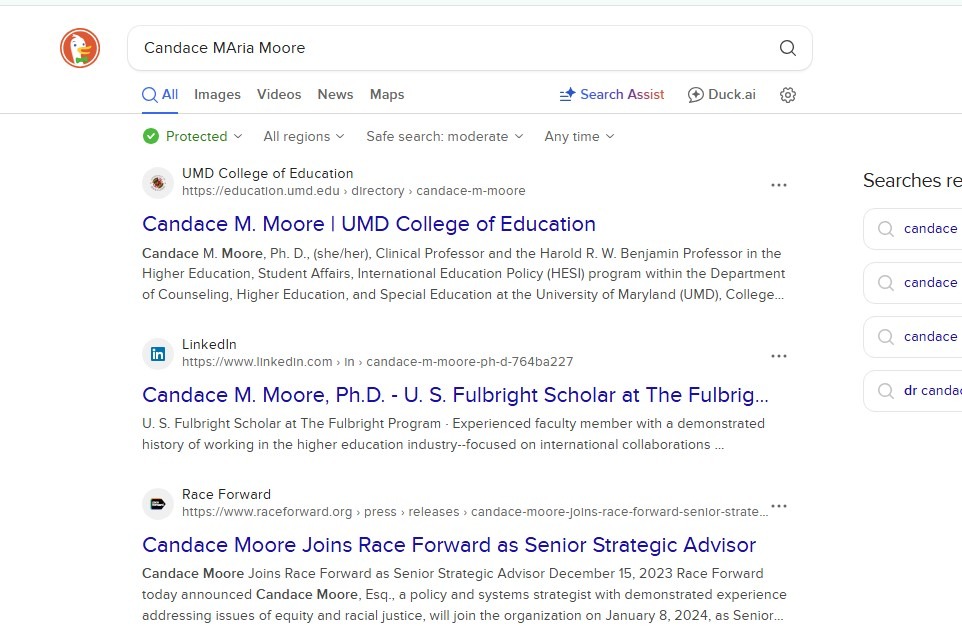
Task: Click the magnifying glass search button
Action: coord(787,48)
